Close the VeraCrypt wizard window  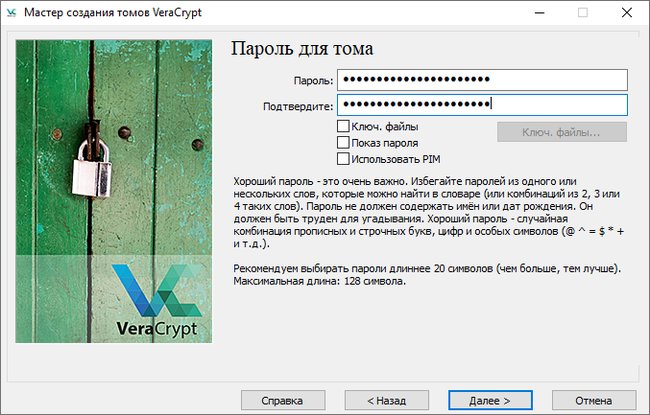click(x=627, y=13)
